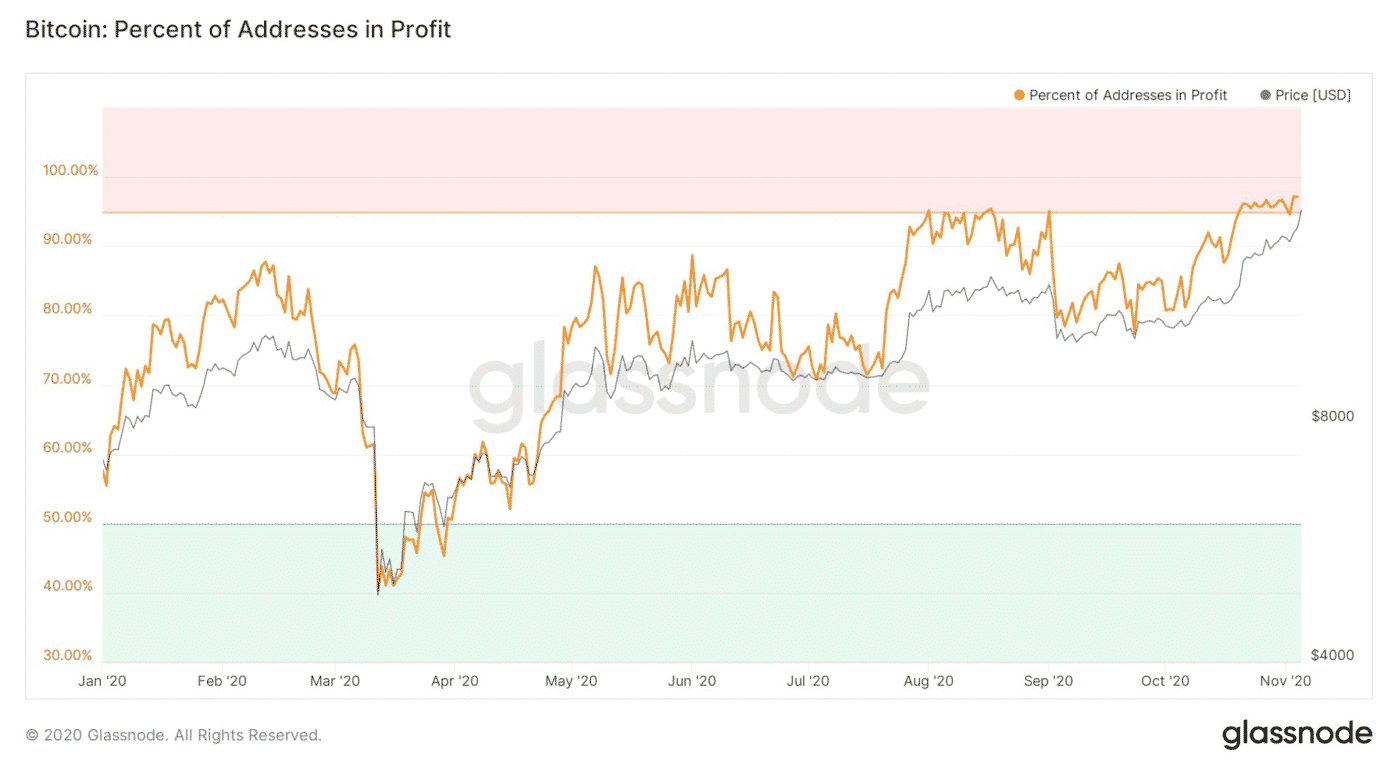The image size is (1394, 768).
Task: Select the Jan '20 x-axis label
Action: (102, 681)
